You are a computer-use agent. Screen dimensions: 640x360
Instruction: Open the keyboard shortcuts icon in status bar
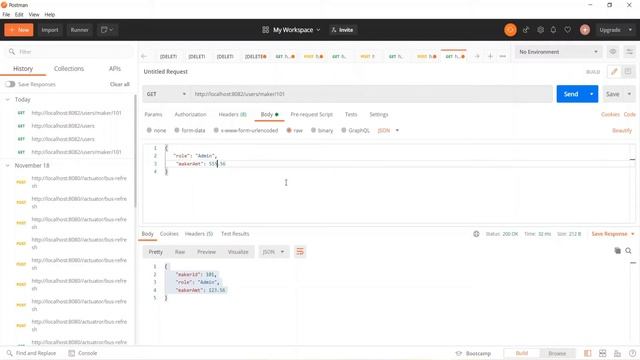617,353
